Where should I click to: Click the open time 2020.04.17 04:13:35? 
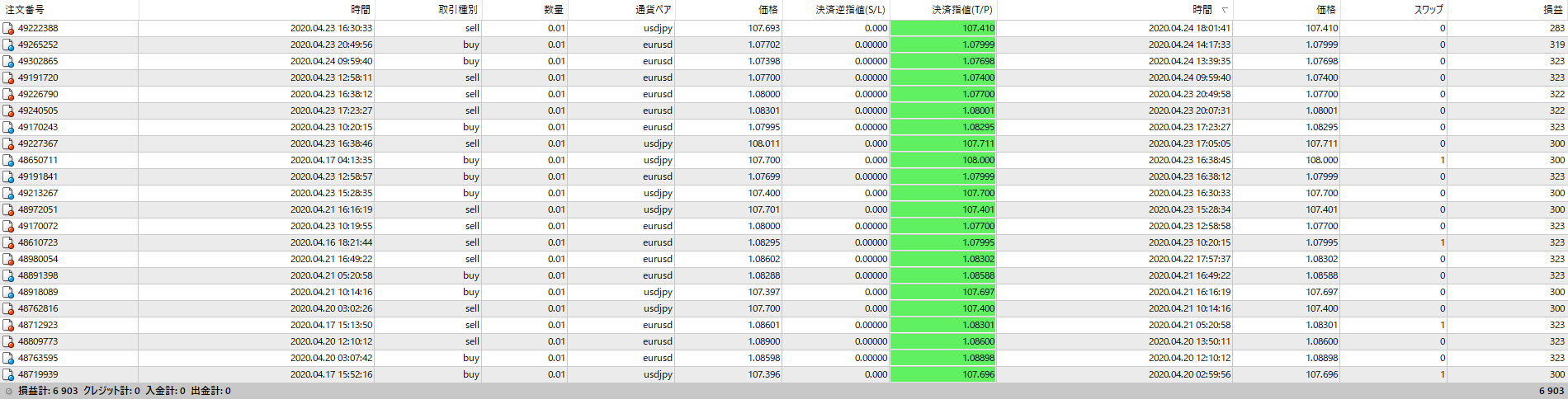pos(331,160)
